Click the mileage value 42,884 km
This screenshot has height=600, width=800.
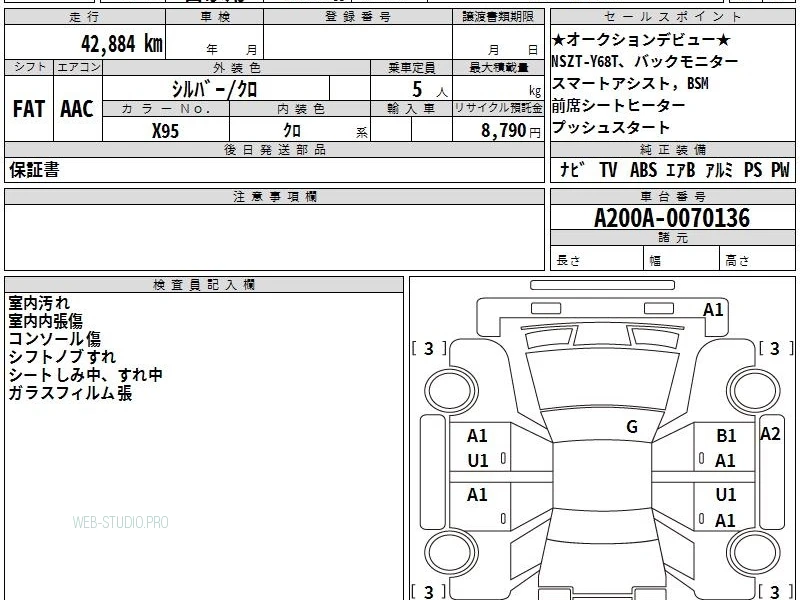[x=122, y=43]
